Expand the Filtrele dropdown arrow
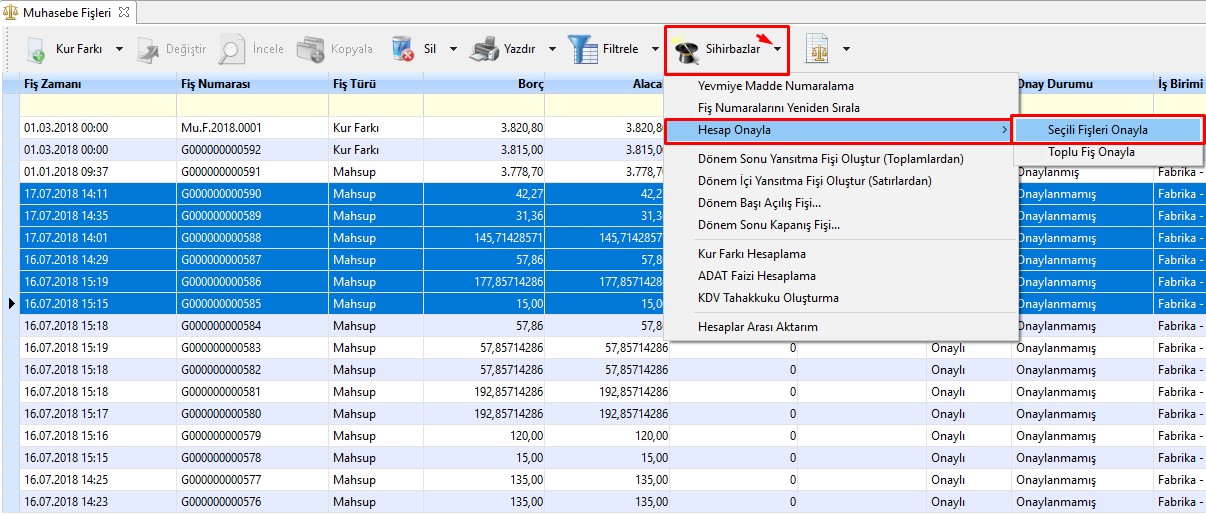 (655, 49)
